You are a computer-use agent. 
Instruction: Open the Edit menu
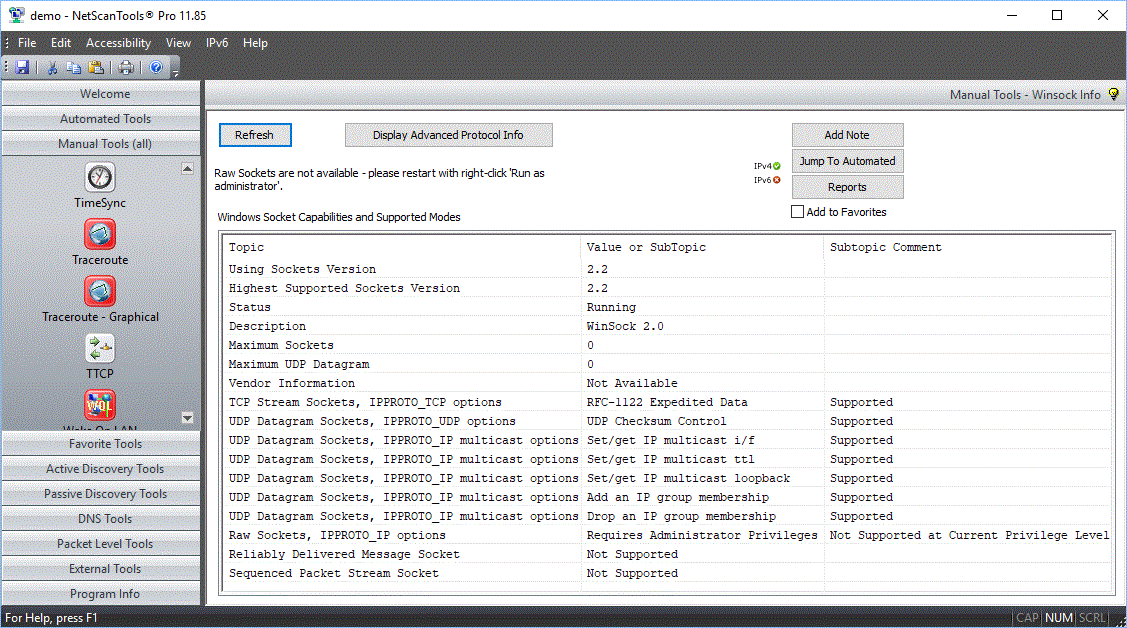61,43
